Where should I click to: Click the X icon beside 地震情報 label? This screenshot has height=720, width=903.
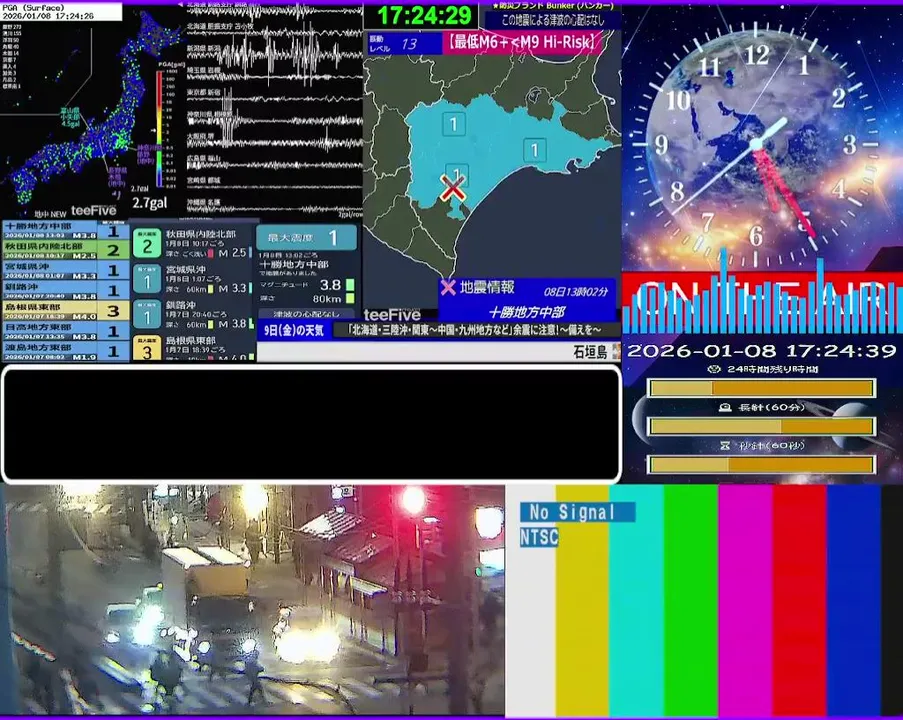point(447,287)
